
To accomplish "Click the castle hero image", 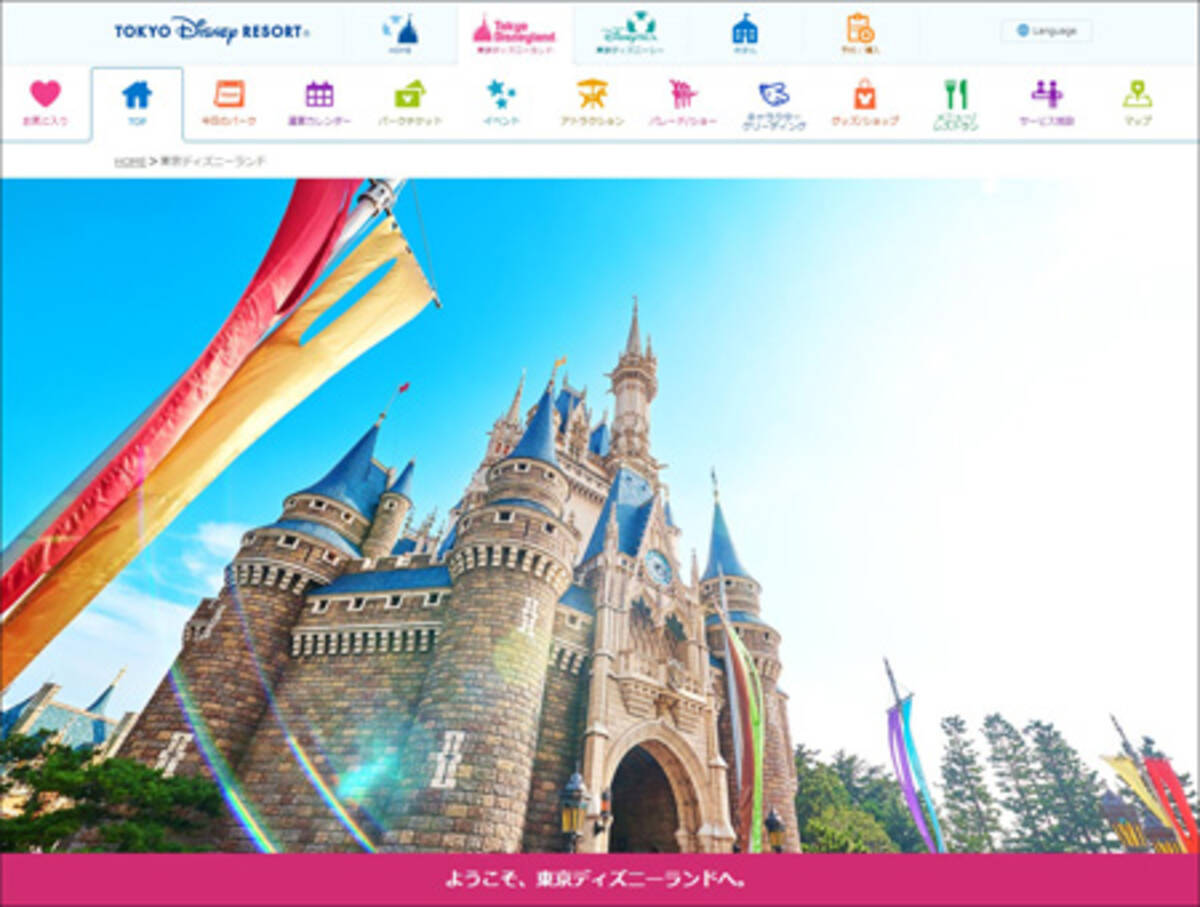I will point(600,515).
